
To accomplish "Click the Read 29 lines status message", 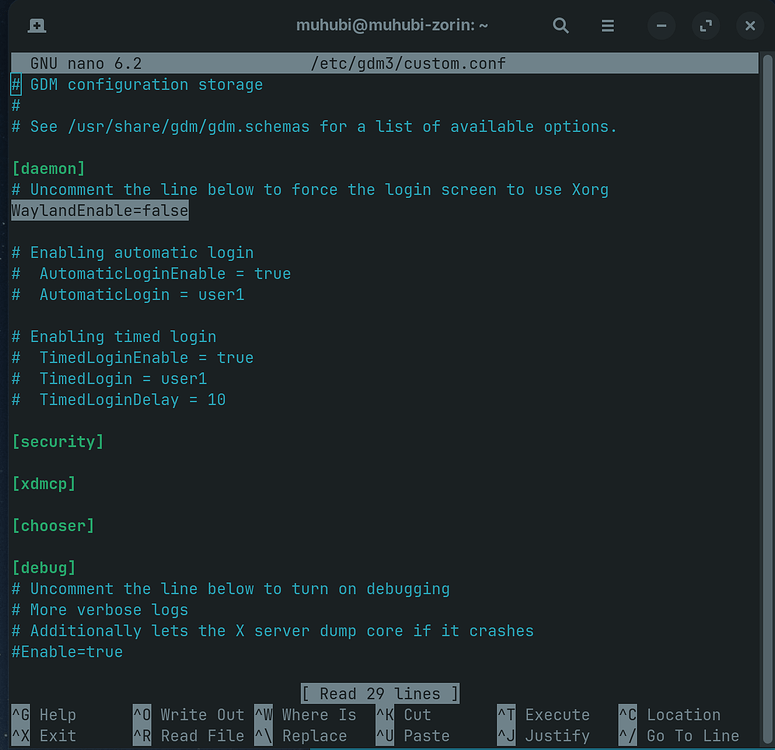I will click(x=380, y=694).
